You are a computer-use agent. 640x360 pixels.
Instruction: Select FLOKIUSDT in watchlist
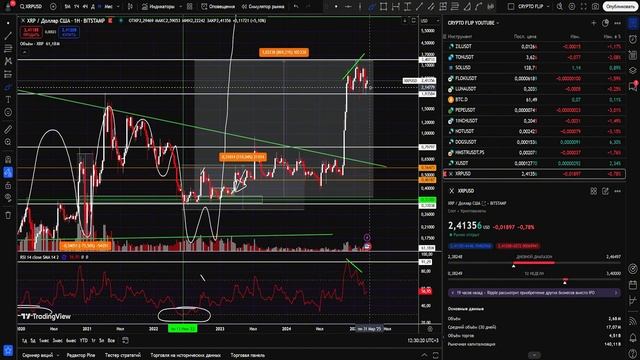tap(534, 78)
